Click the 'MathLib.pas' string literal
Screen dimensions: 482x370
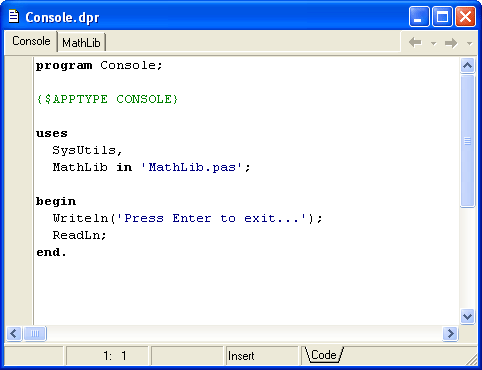pos(192,167)
